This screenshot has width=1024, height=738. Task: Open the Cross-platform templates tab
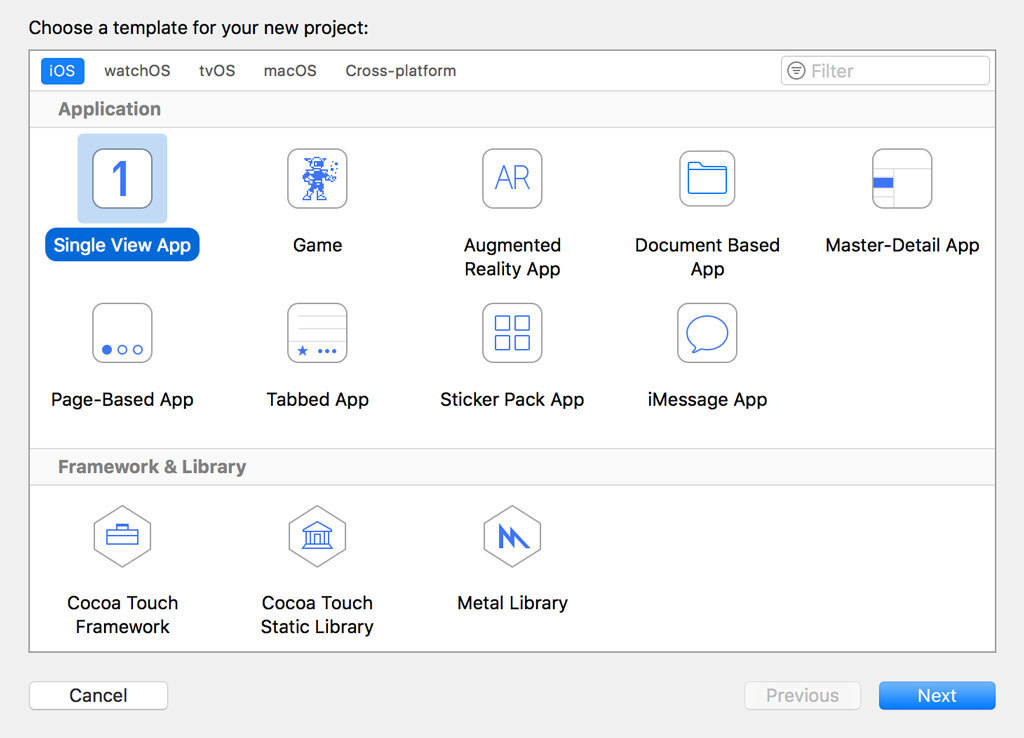(x=400, y=71)
